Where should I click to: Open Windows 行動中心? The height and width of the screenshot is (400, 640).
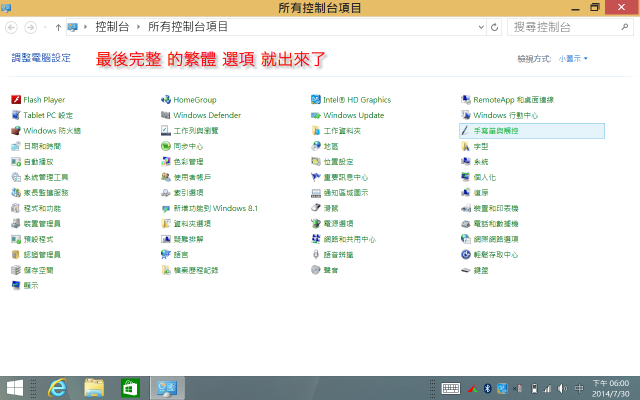point(500,115)
